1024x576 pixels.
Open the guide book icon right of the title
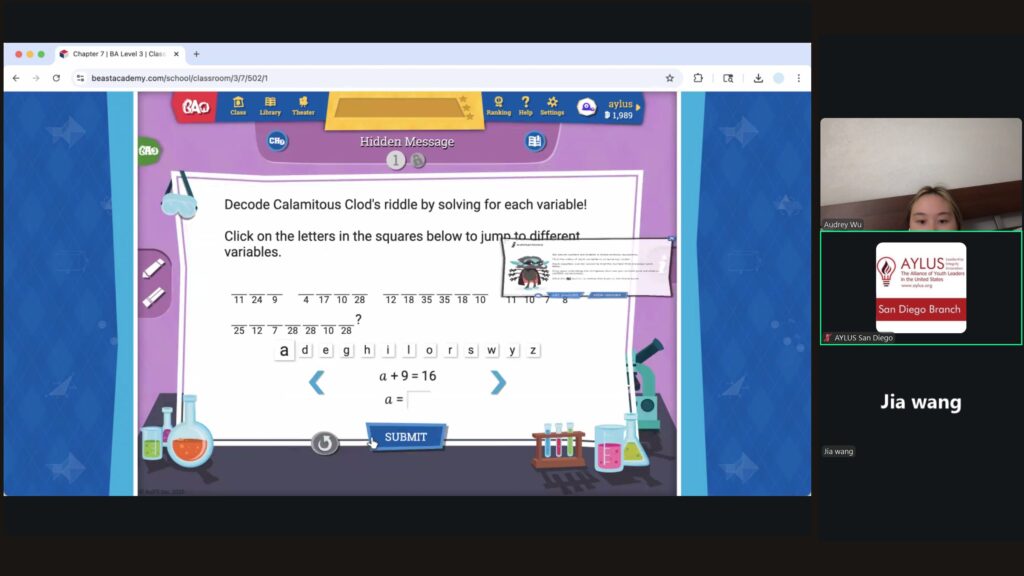535,142
